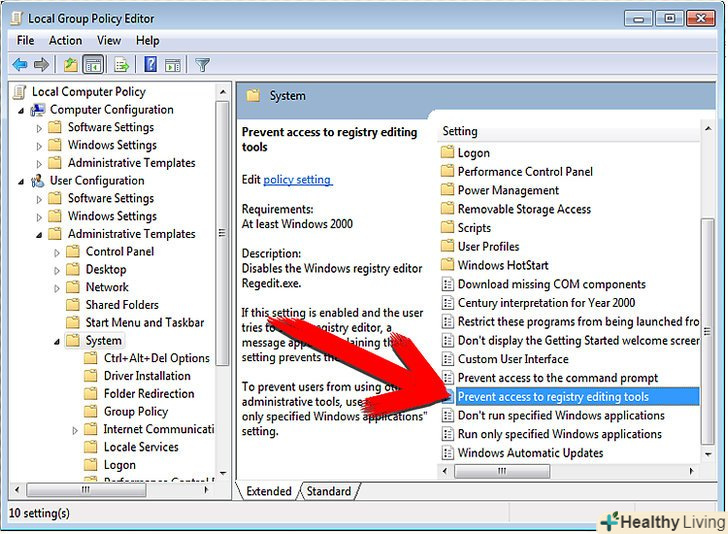The height and width of the screenshot is (534, 728).
Task: Click the settings list vertical scrollbar thumb
Action: click(708, 331)
